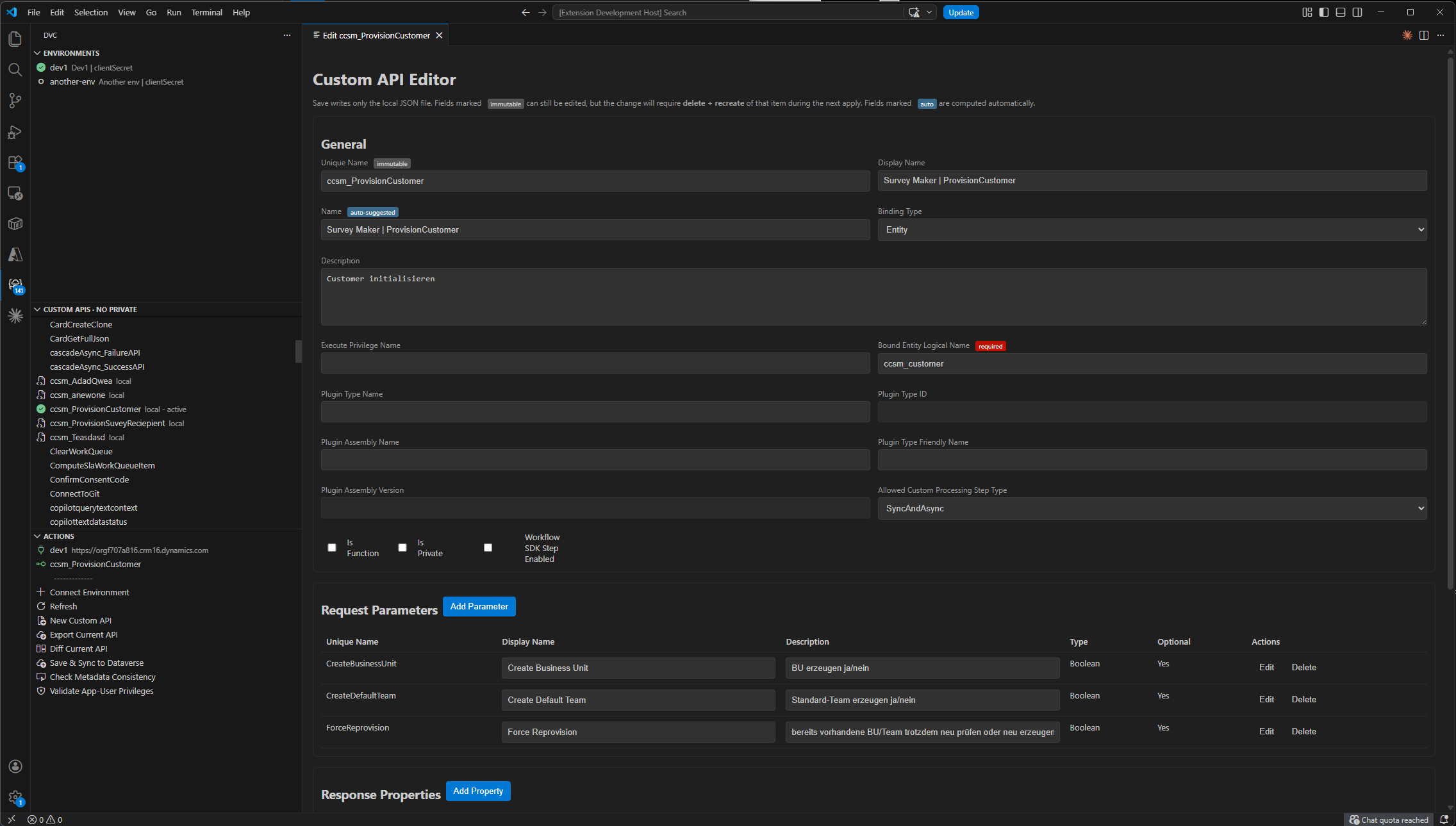
Task: Click the editor vertical scrollbar
Action: click(x=1451, y=324)
